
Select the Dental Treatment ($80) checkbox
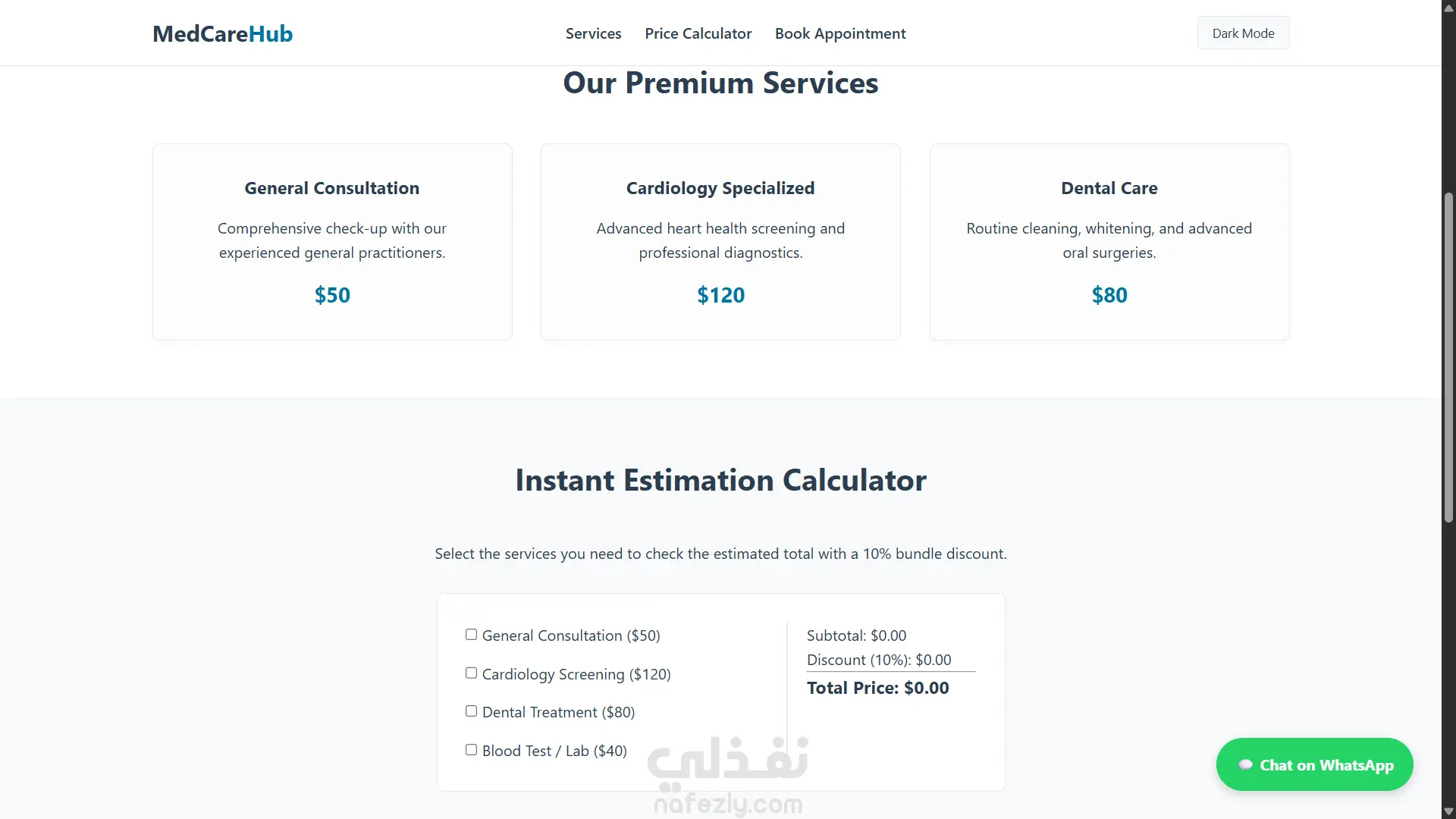coord(471,711)
